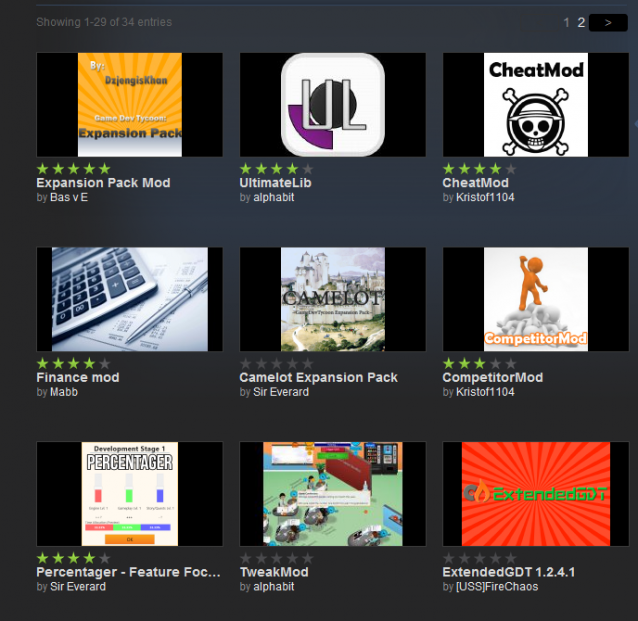Open the CheatMod skull icon thumbnail
The image size is (638, 621).
coord(535,105)
